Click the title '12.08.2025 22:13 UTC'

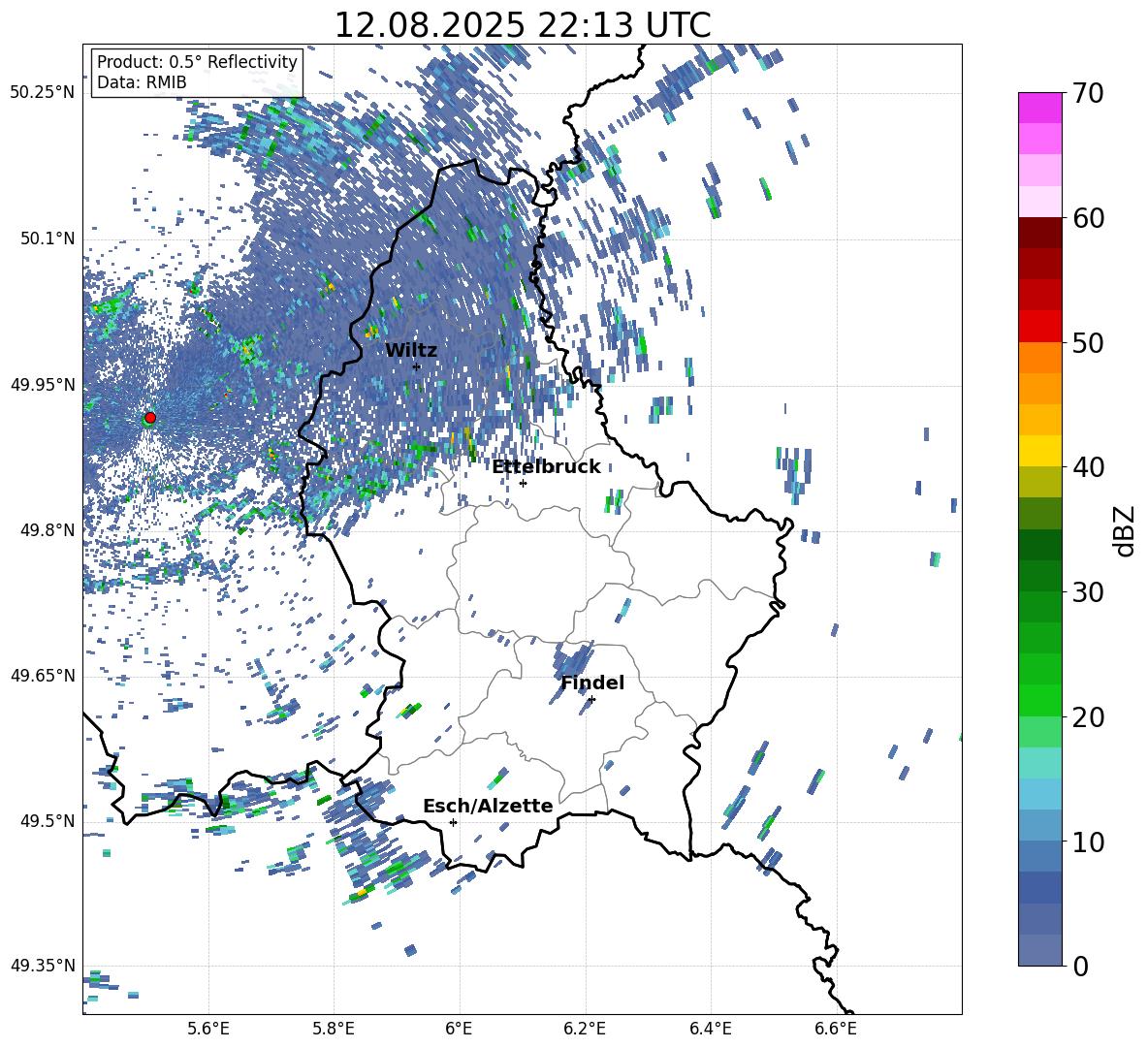(x=522, y=25)
